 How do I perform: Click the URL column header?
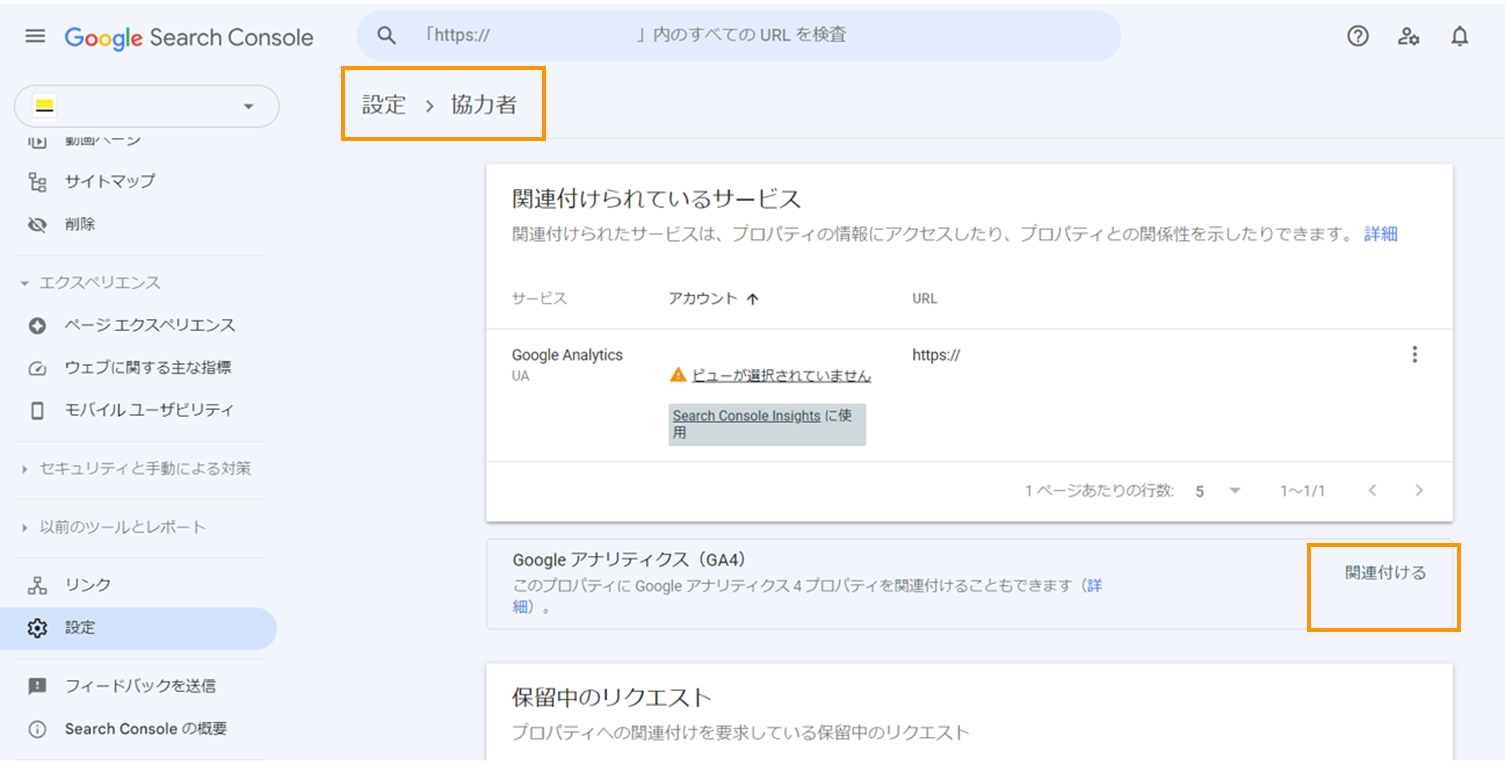tap(924, 298)
